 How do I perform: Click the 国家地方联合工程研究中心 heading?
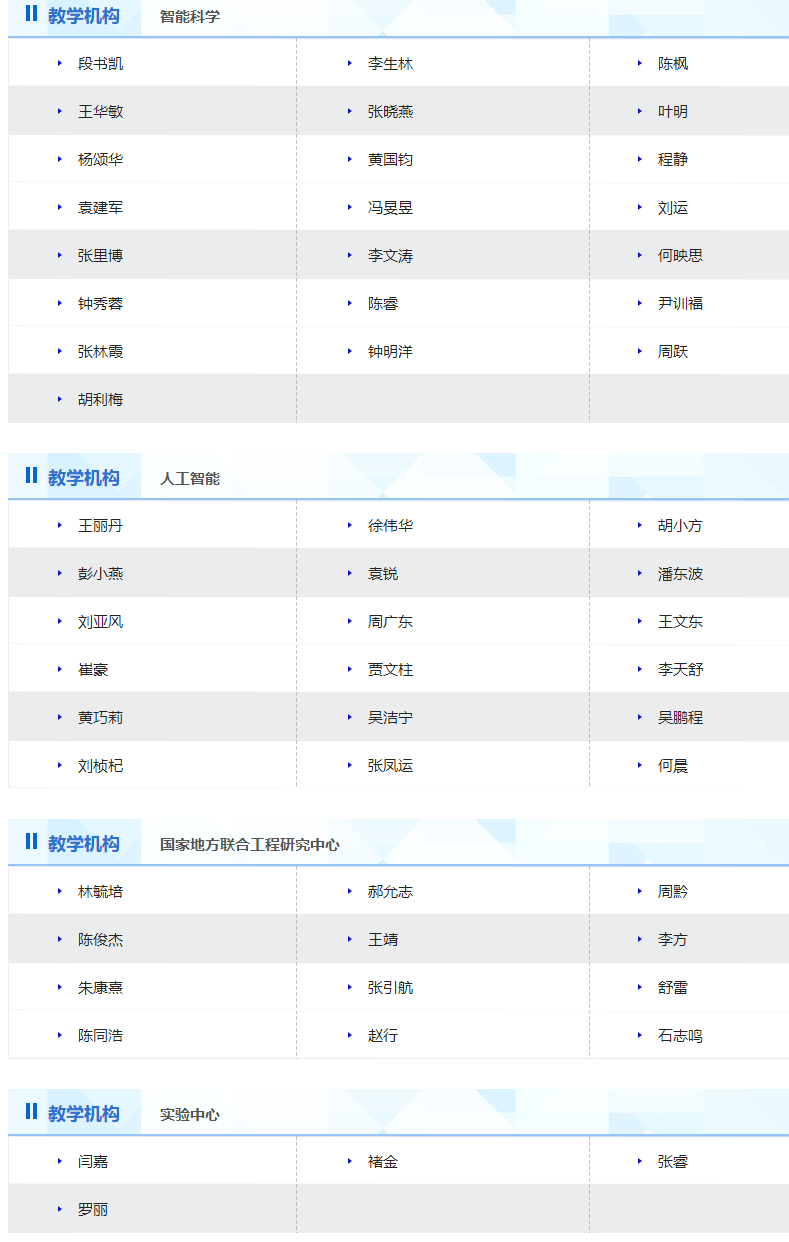[x=249, y=845]
